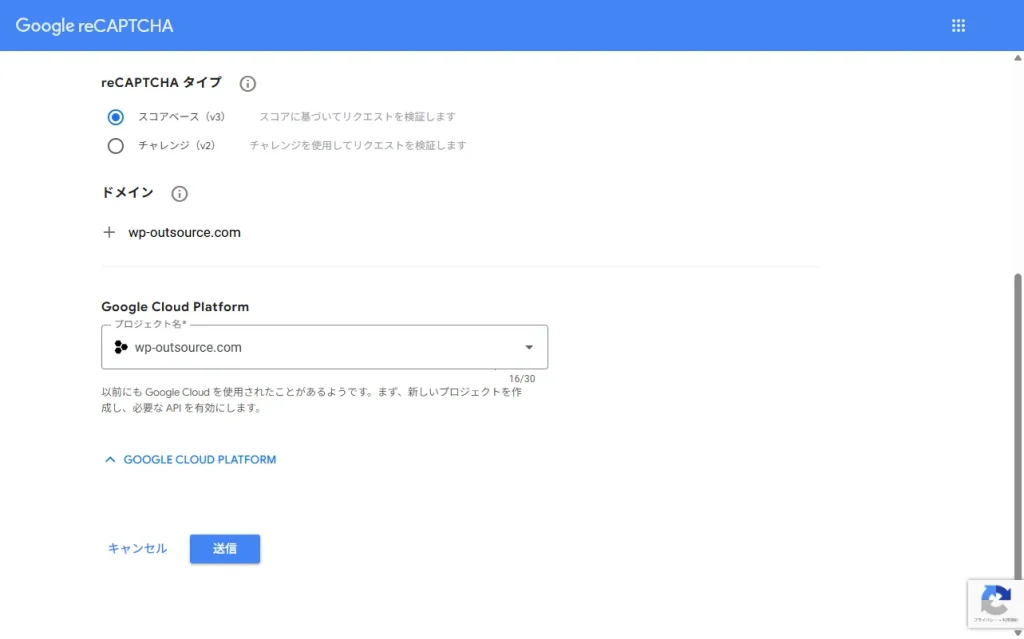Click the scrollbar up arrow
The width and height of the screenshot is (1024, 639).
point(1017,58)
